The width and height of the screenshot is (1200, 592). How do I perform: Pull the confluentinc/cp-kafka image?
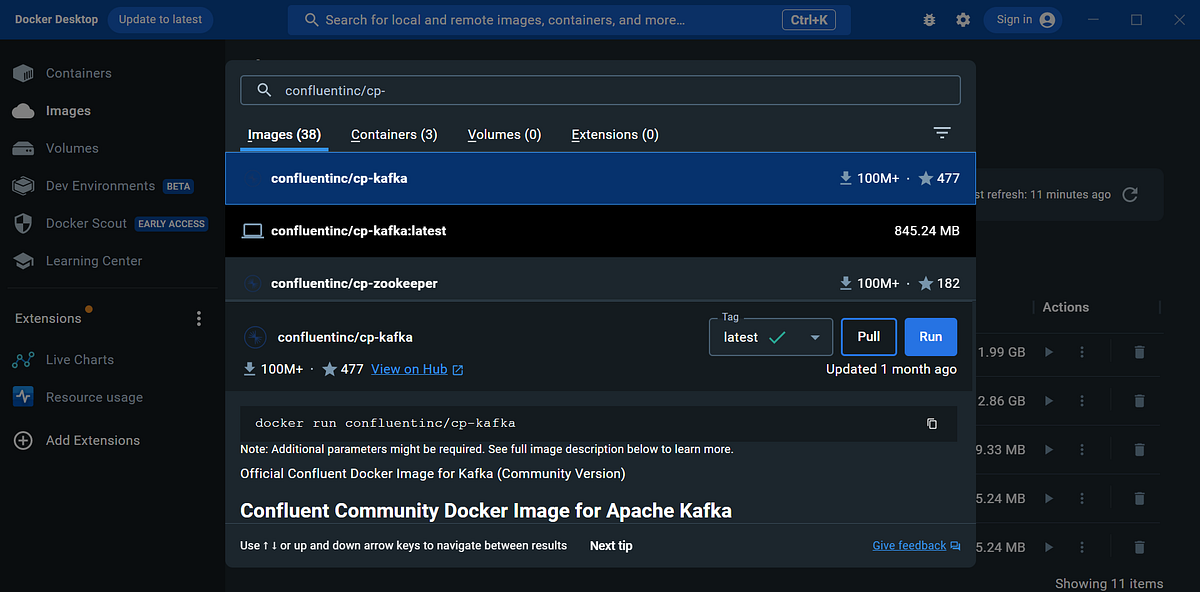tap(868, 337)
